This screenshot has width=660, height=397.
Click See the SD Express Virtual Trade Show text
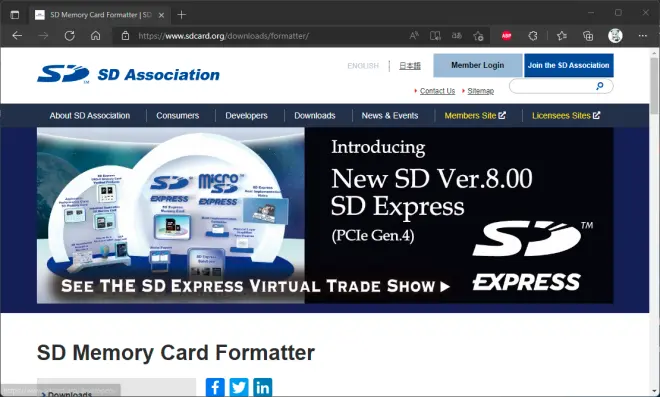click(255, 286)
